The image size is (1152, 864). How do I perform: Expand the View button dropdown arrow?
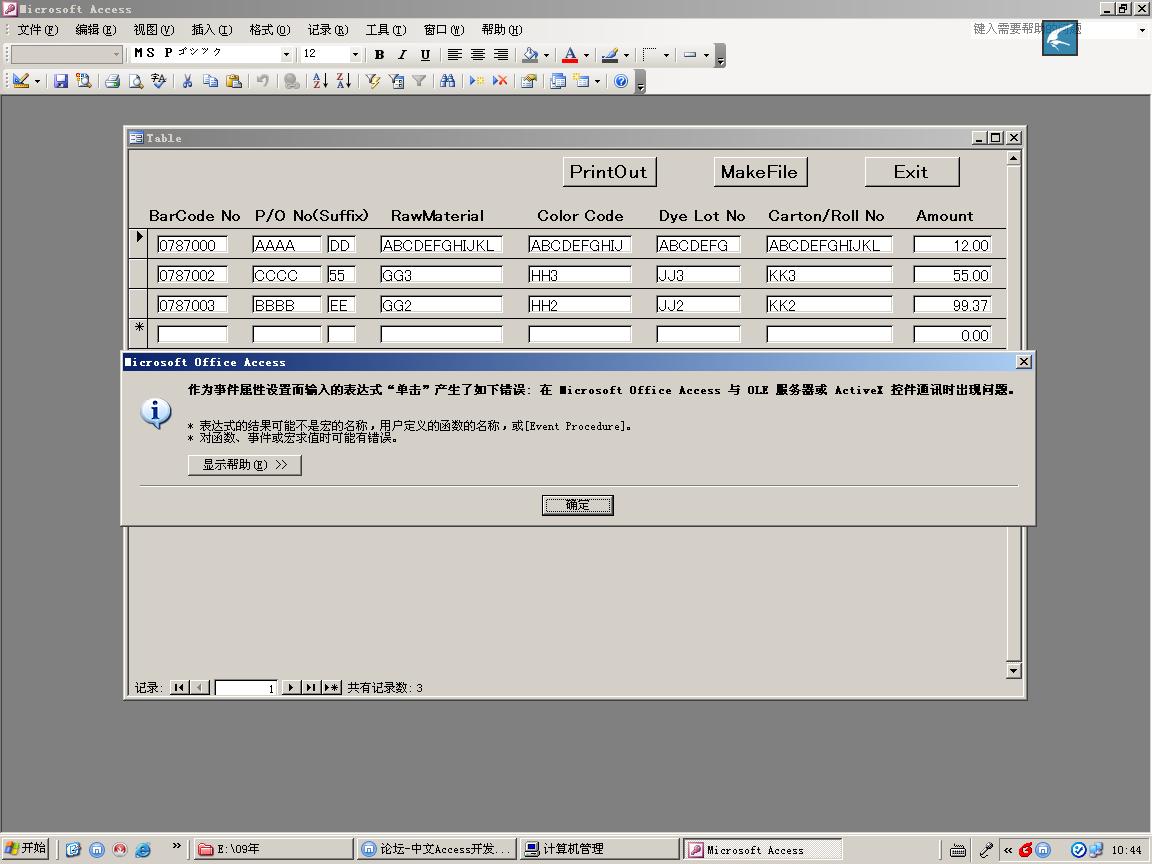tap(37, 81)
